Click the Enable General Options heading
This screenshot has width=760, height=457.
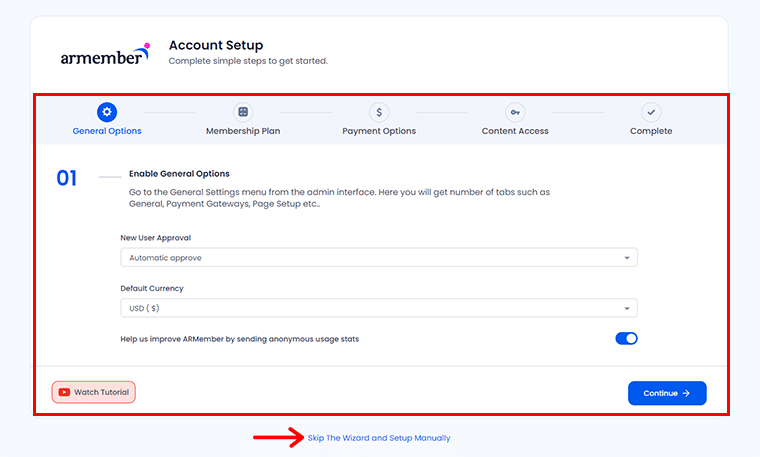pos(179,173)
